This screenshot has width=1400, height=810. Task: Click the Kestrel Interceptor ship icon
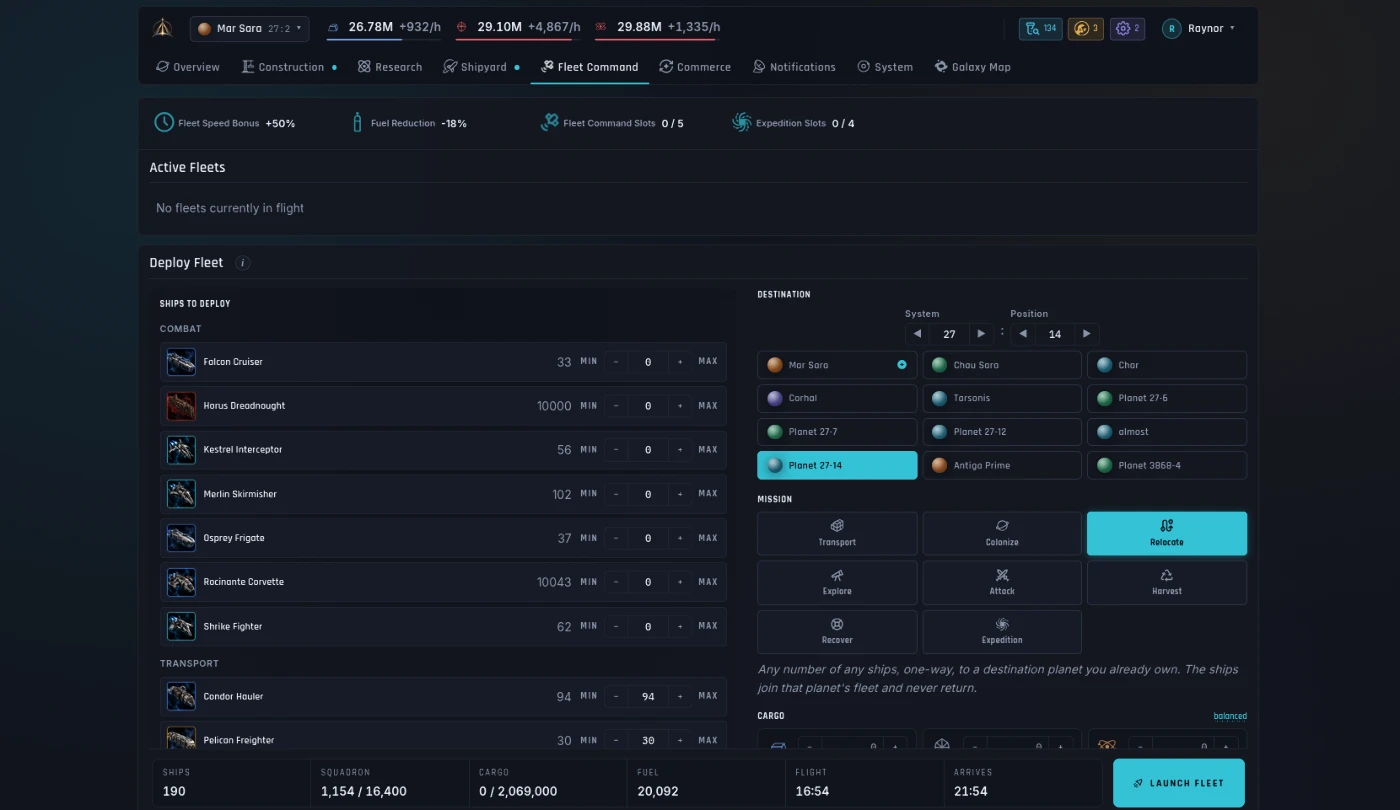181,450
